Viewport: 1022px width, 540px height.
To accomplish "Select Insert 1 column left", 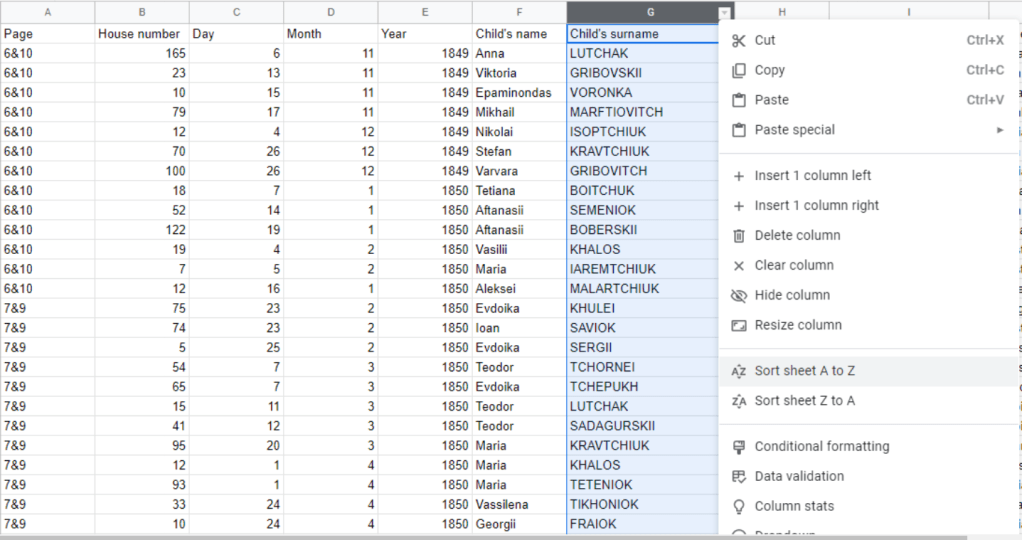I will point(812,176).
